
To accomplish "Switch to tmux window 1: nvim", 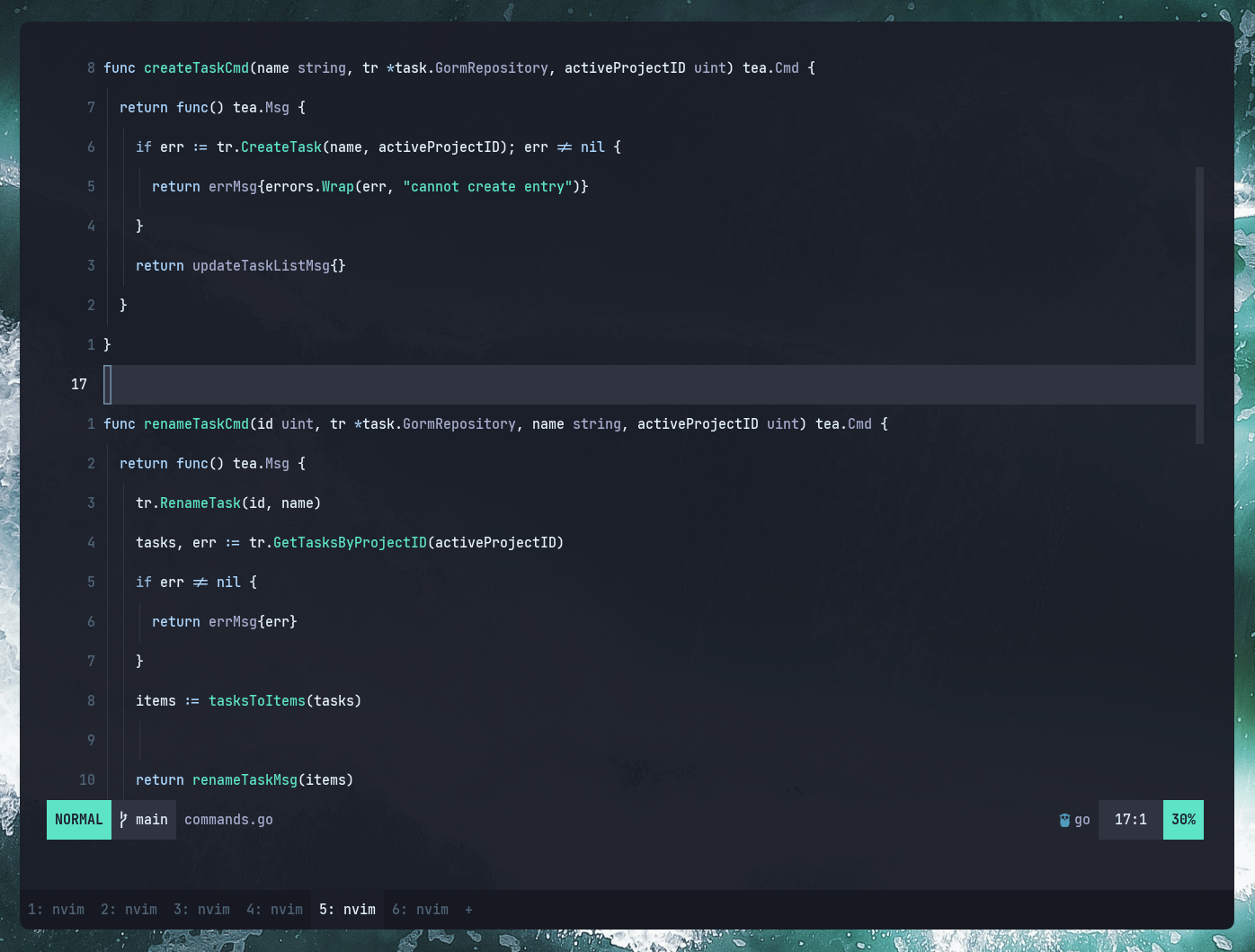I will (56, 910).
